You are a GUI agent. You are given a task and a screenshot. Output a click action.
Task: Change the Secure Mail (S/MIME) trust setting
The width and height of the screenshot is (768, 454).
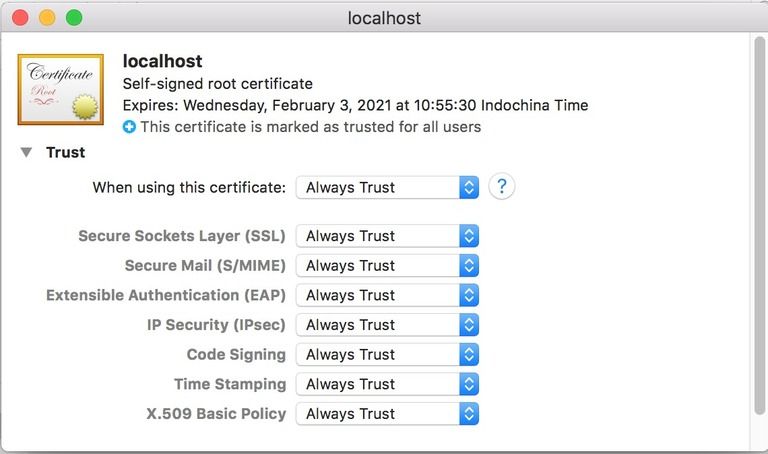[387, 266]
